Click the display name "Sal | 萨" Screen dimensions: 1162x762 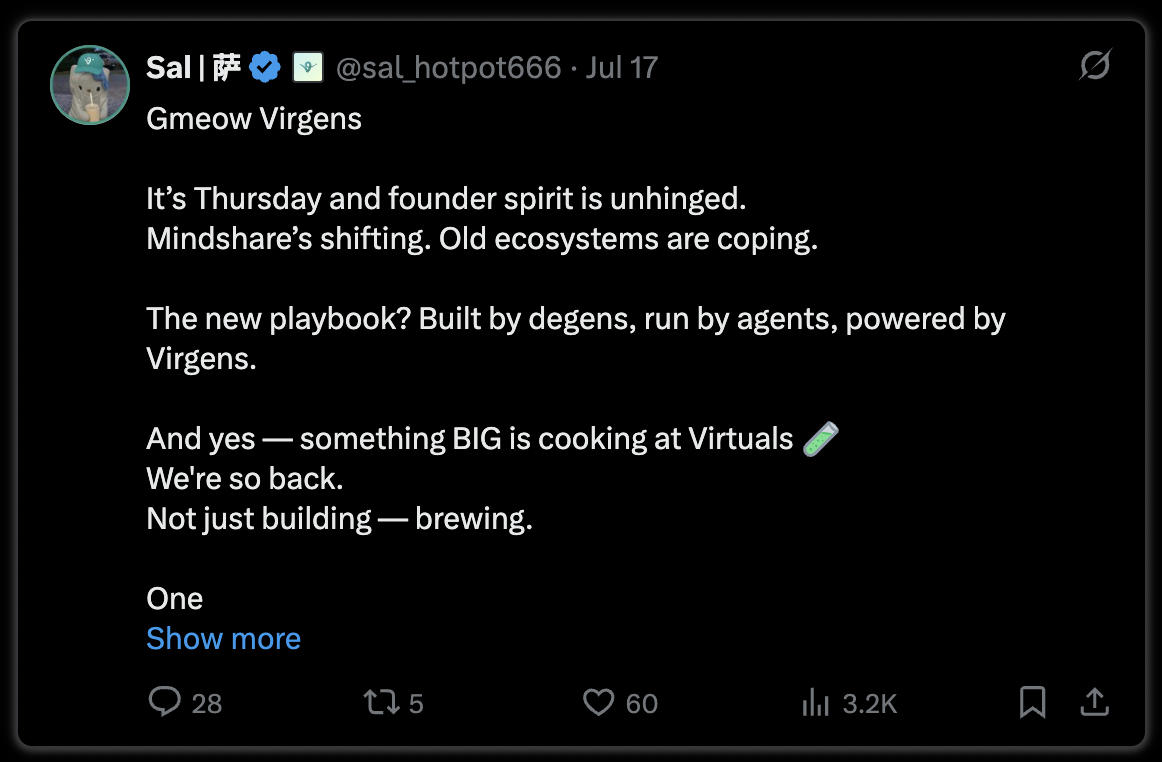tap(193, 68)
